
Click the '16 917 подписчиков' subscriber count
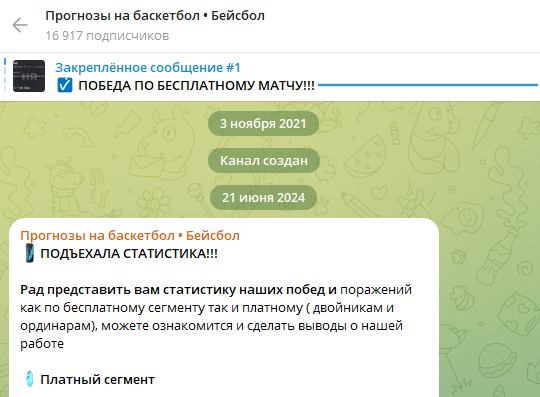click(107, 35)
